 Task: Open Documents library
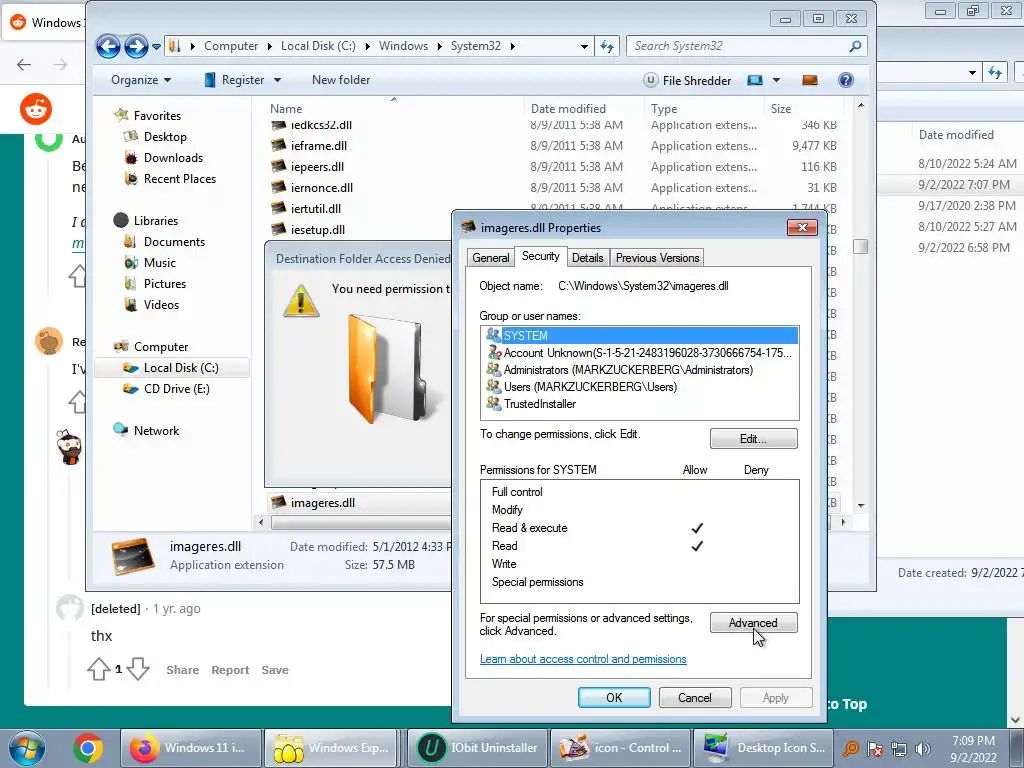[174, 242]
